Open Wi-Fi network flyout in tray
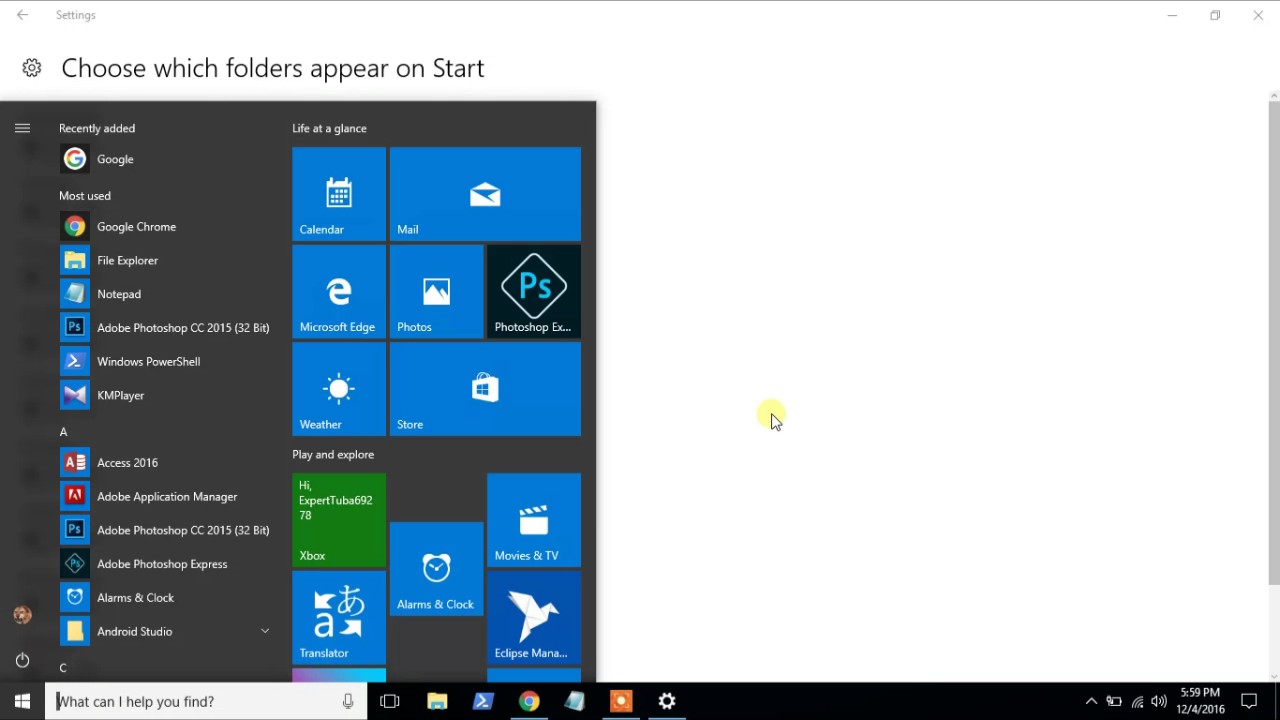The width and height of the screenshot is (1280, 720). point(1137,701)
